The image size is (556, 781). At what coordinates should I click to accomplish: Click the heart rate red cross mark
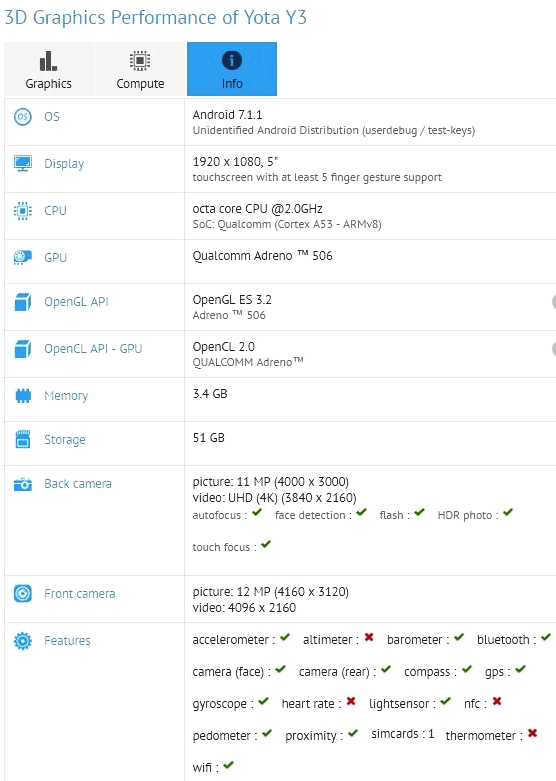coord(351,701)
